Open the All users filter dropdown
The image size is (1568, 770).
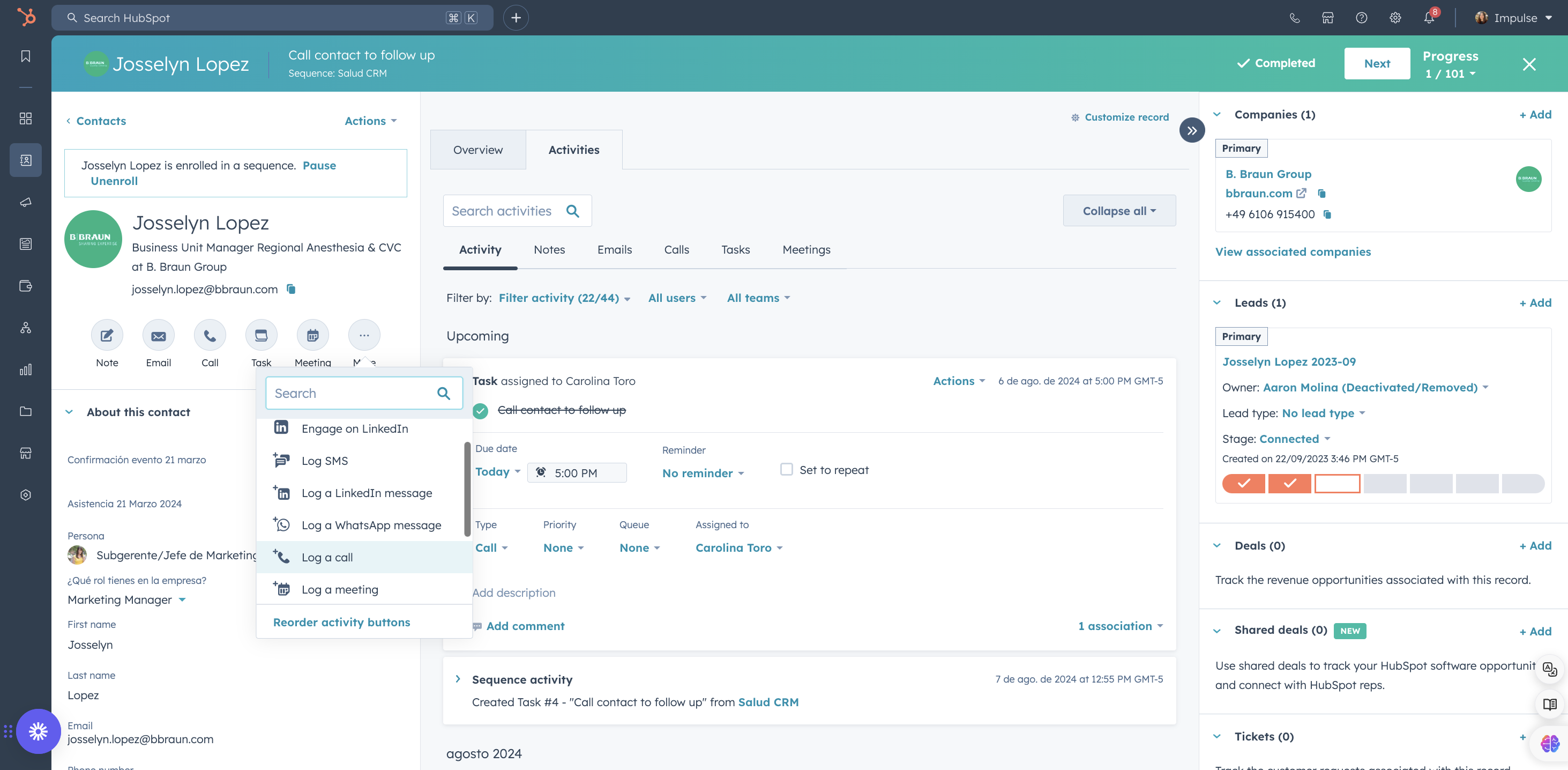tap(677, 298)
